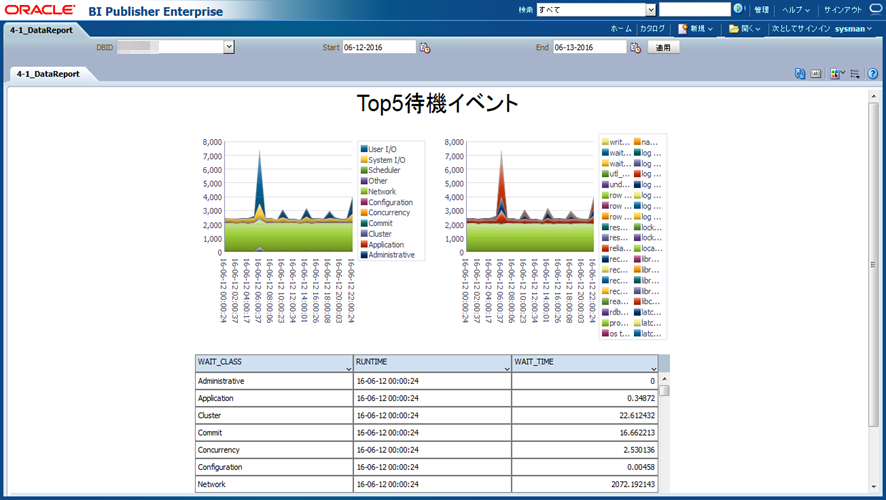886x500 pixels.
Task: Go to ホーム
Action: (x=621, y=28)
